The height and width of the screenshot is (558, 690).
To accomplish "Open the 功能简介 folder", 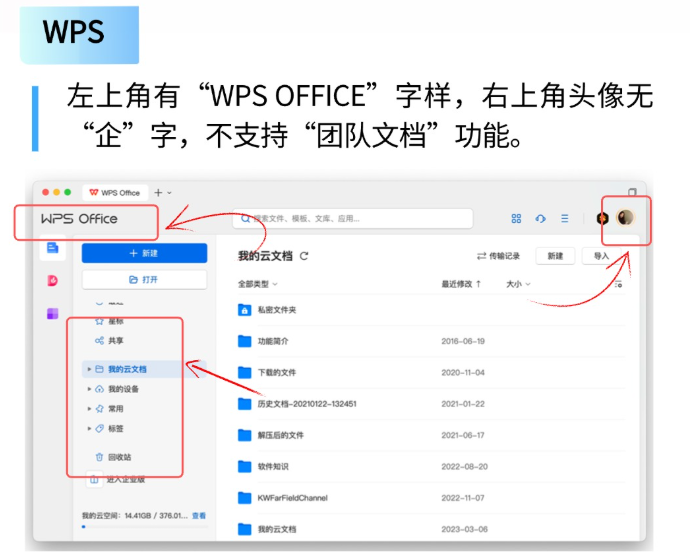I will click(x=273, y=341).
